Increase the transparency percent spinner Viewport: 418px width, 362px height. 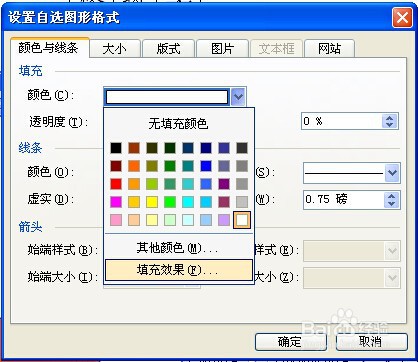[x=389, y=117]
